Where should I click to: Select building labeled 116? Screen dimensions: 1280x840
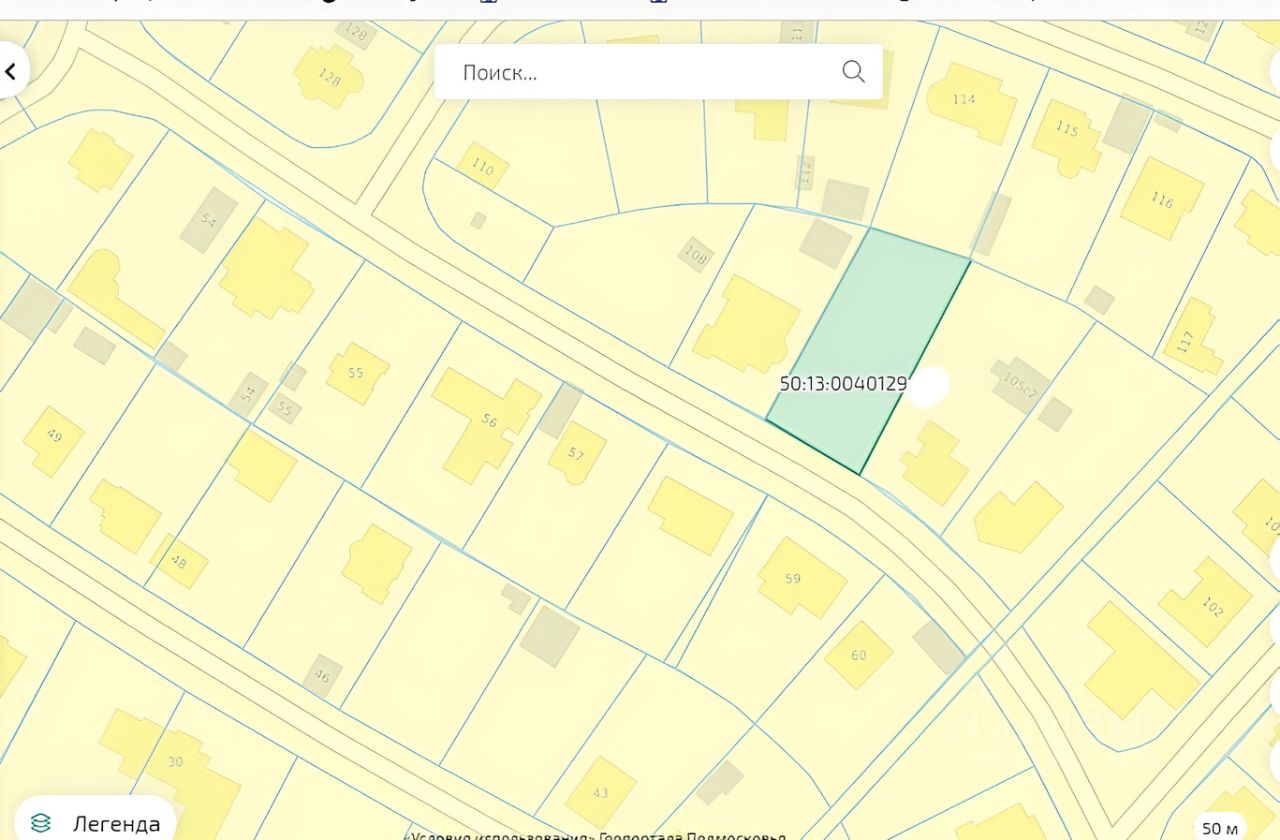tap(1161, 200)
